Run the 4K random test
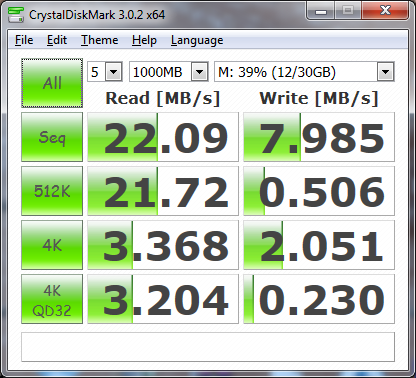 pos(52,245)
